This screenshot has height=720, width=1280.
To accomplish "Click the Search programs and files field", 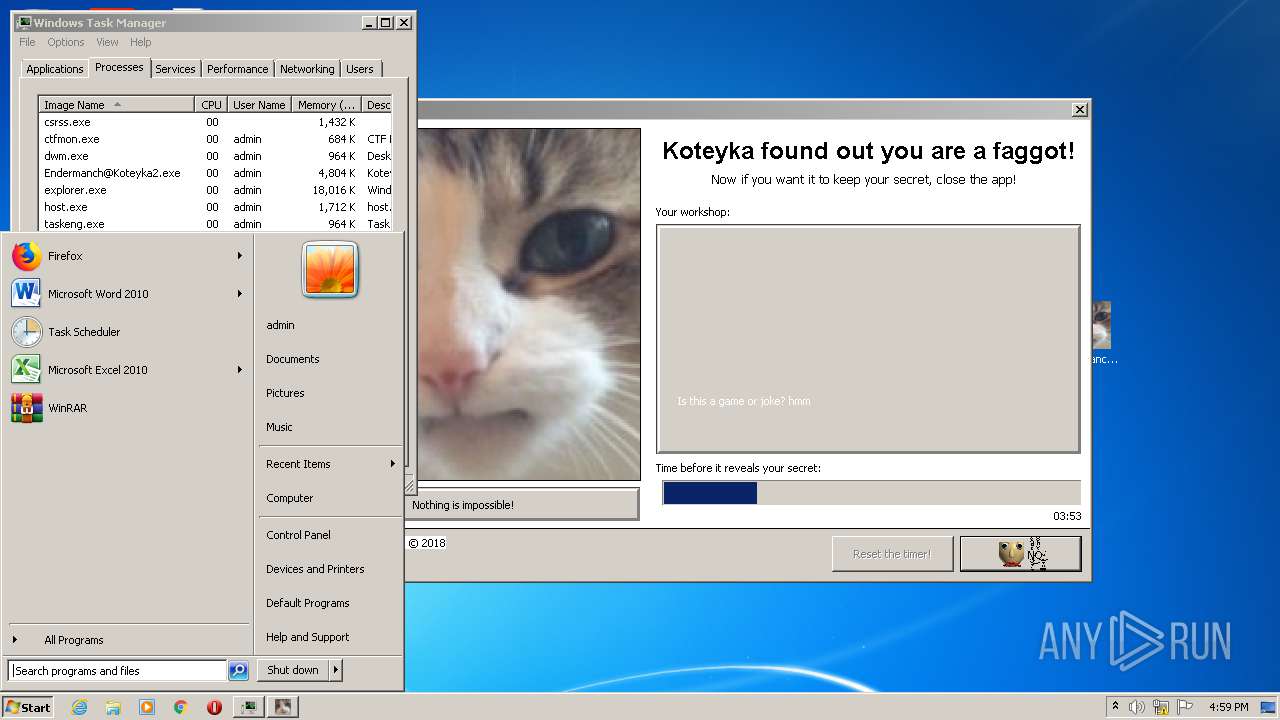I will 118,671.
